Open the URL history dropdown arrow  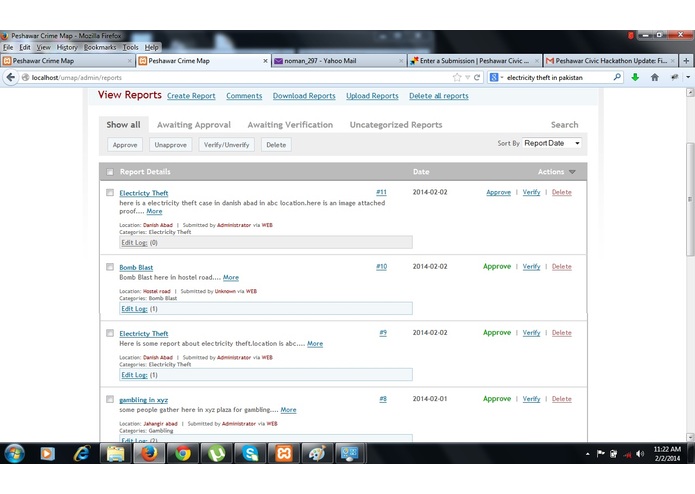[x=467, y=78]
